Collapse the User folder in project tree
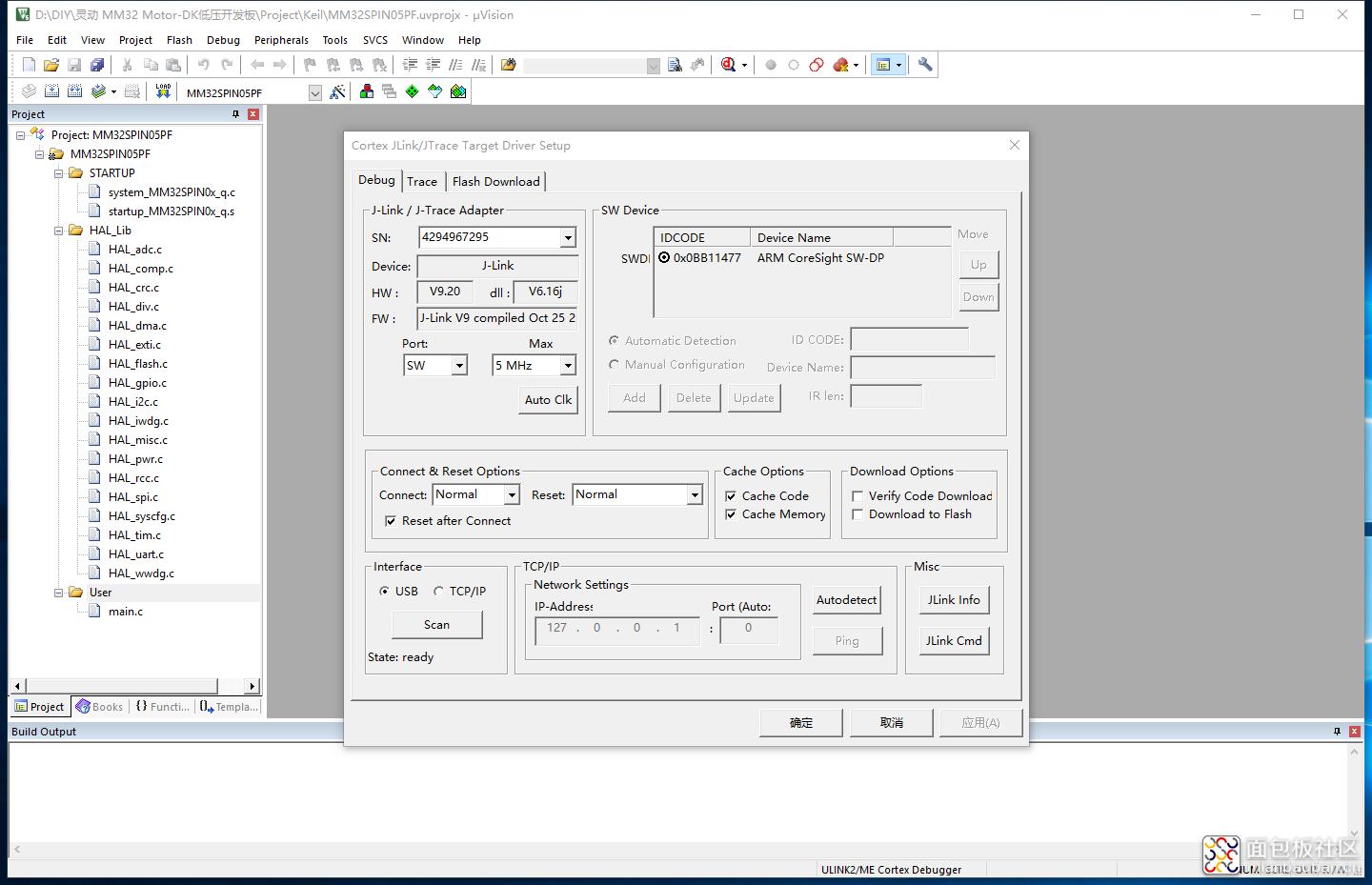1372x885 pixels. click(58, 593)
